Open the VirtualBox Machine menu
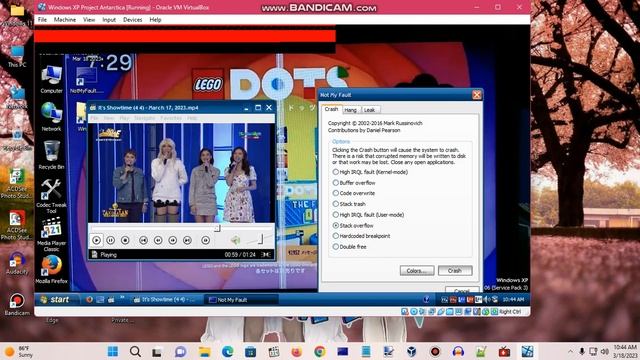Screen dimensions: 640x360 click(64, 20)
